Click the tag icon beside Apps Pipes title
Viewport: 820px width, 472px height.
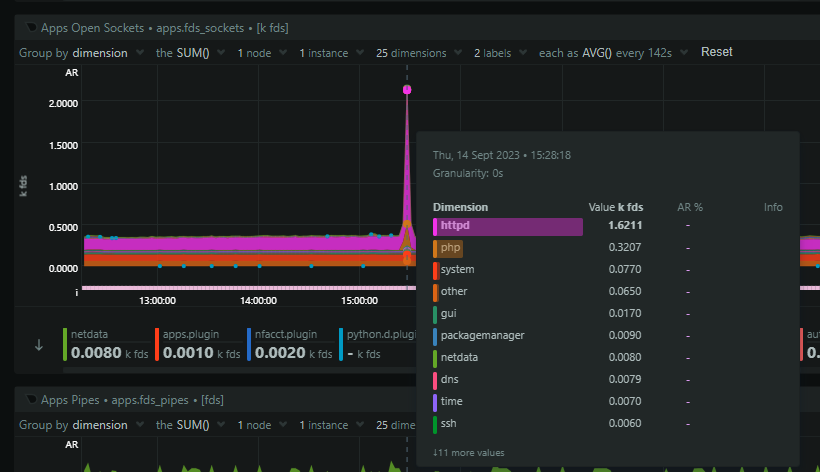[x=31, y=400]
